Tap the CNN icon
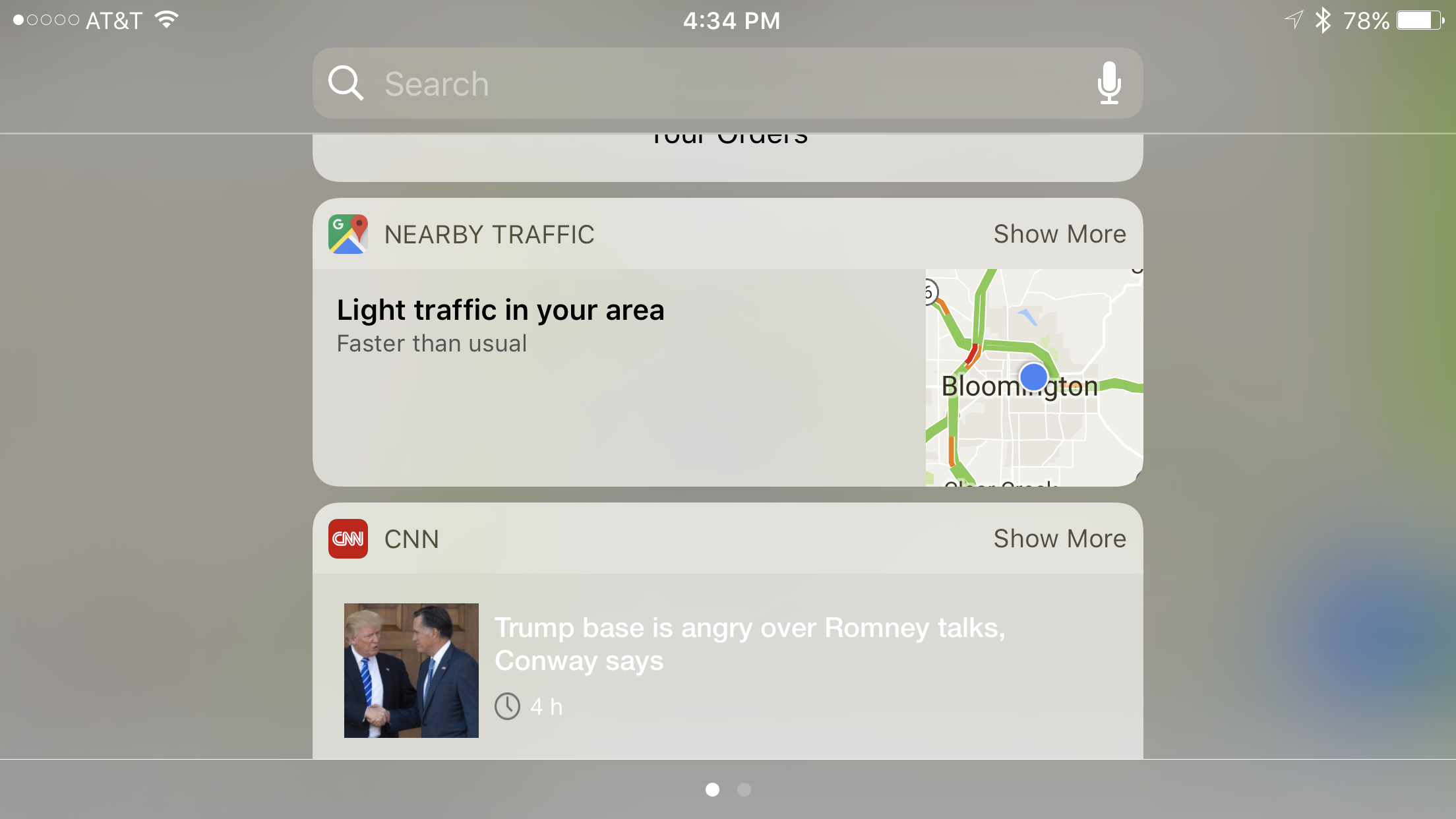This screenshot has width=1456, height=819. (347, 538)
